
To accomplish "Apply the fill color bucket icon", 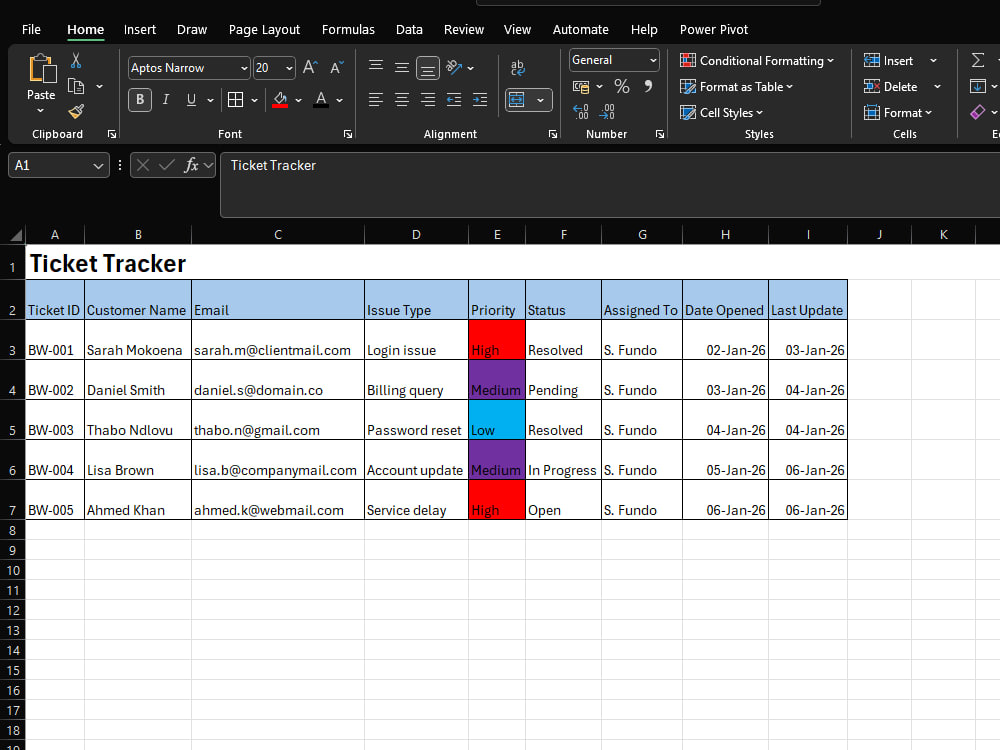I will pyautogui.click(x=280, y=99).
